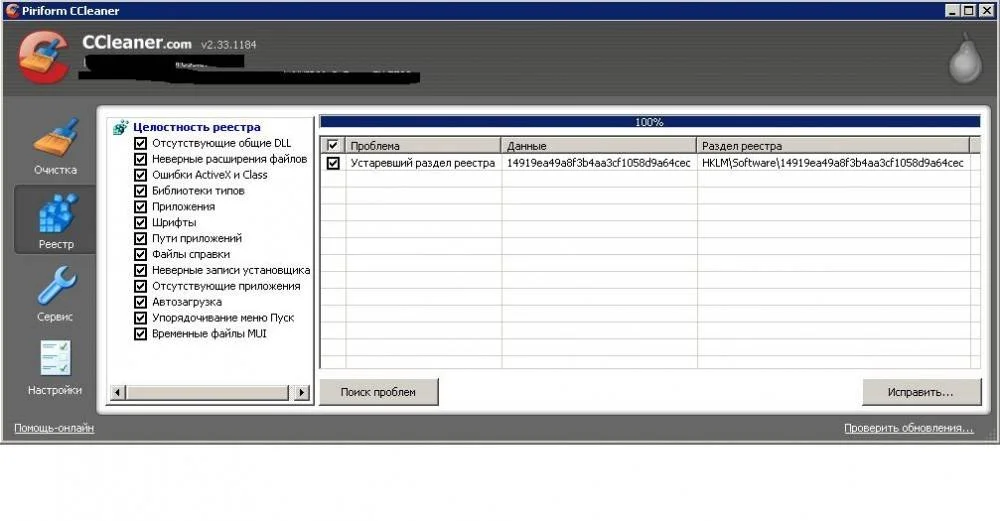Open the Настройки options section
Screen dimensions: 1000x521
pyautogui.click(x=55, y=367)
